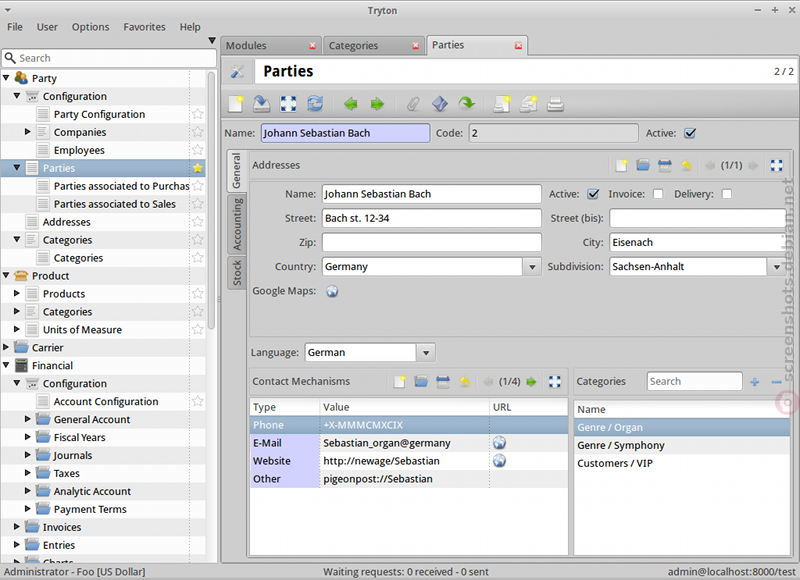Screen dimensions: 800x580
Task: Open the Subdivision dropdown
Action: (776, 267)
